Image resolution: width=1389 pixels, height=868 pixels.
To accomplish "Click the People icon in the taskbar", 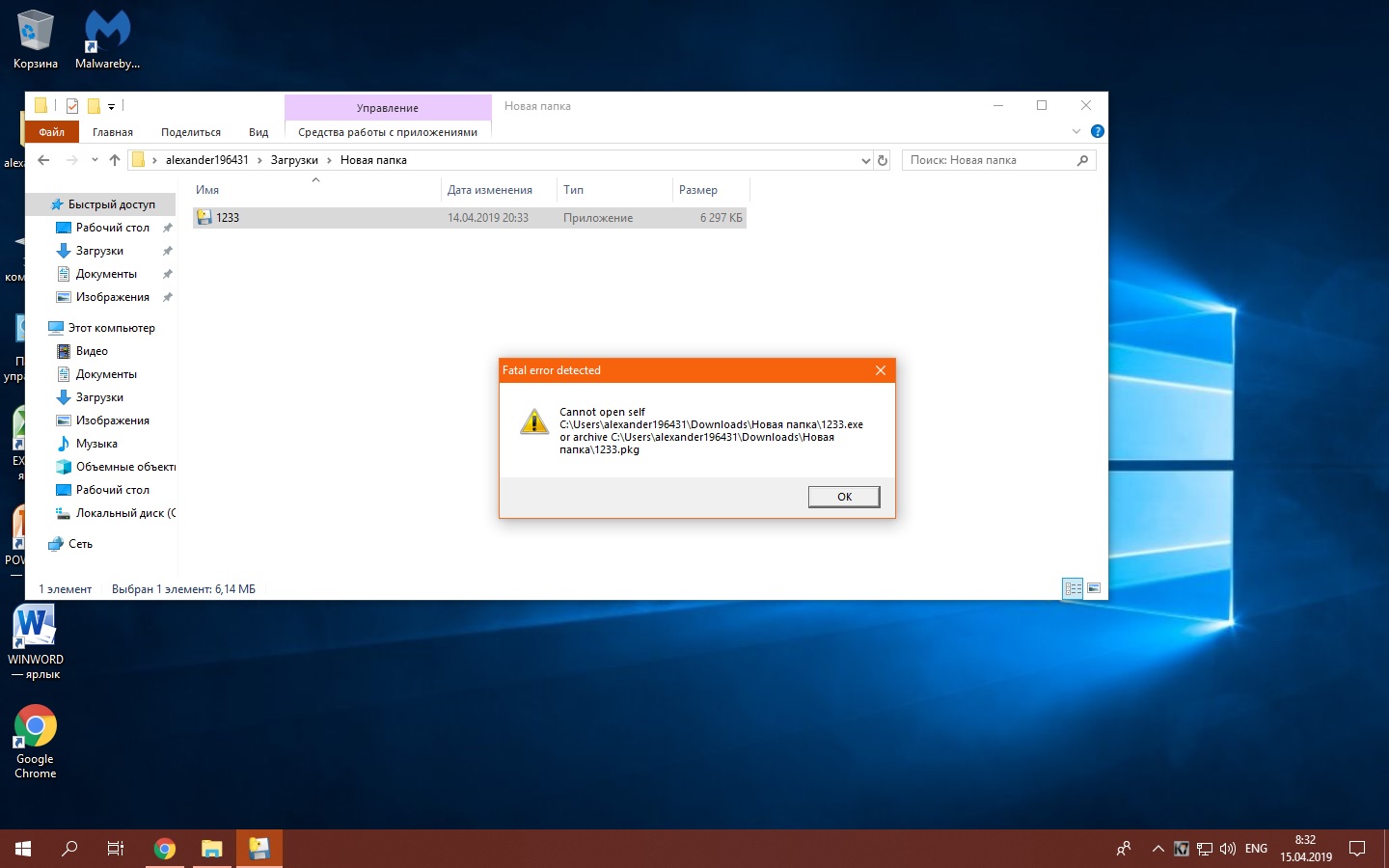I will coord(1124,849).
